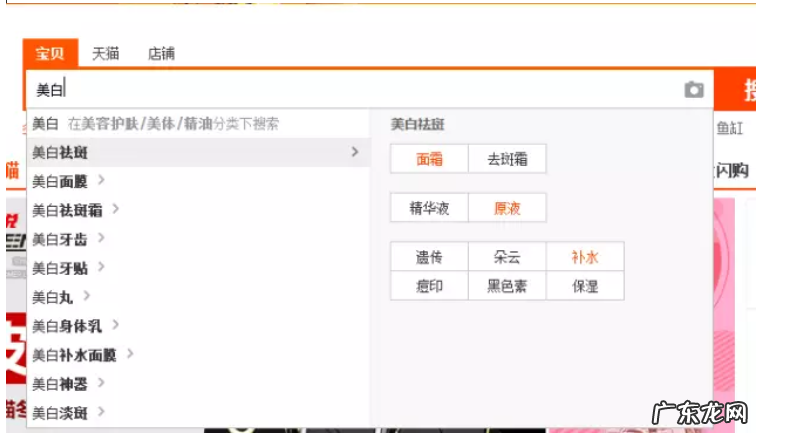Choose the 遗传 refinement tag
Image resolution: width=786 pixels, height=442 pixels.
pos(430,257)
